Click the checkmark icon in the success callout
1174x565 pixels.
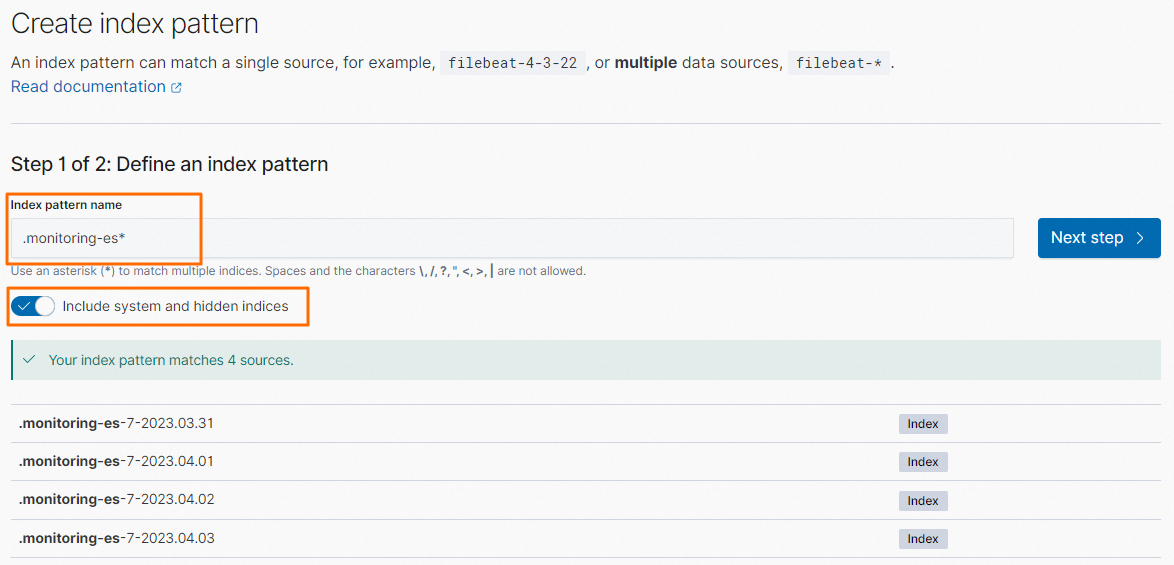tap(29, 360)
